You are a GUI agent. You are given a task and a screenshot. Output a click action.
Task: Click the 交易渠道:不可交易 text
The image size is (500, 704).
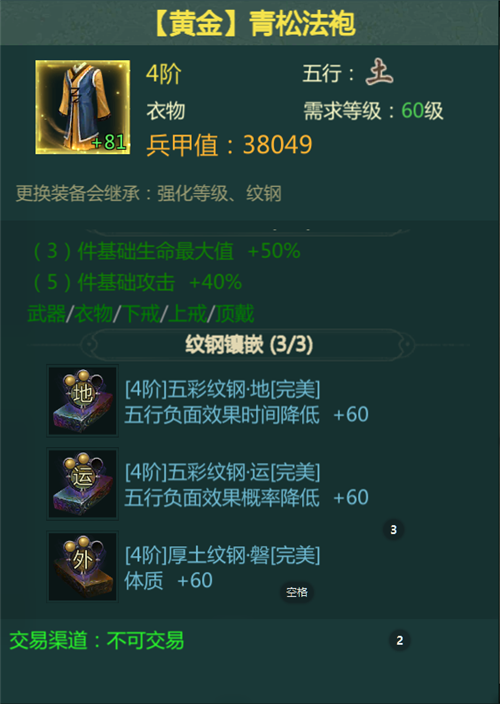coord(96,640)
